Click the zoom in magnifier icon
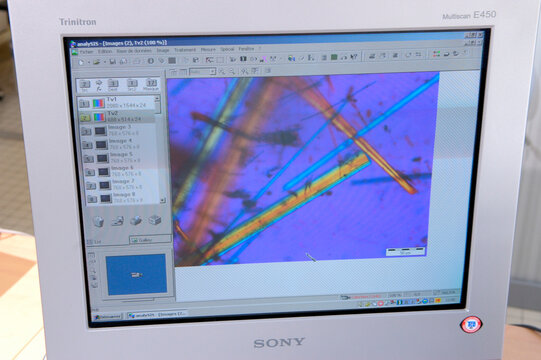541x360 pixels. (x=222, y=71)
